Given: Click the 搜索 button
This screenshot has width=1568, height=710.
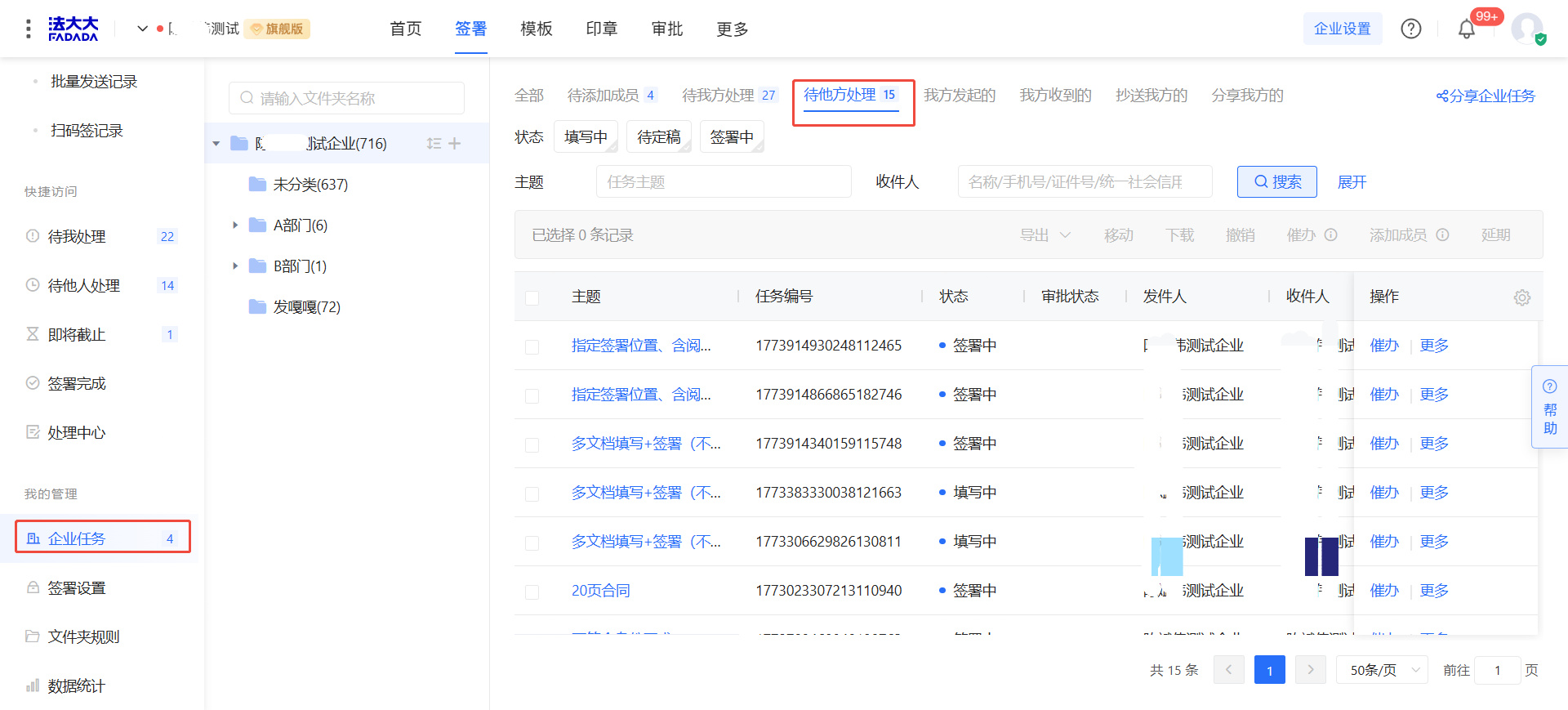Looking at the screenshot, I should click(1277, 181).
